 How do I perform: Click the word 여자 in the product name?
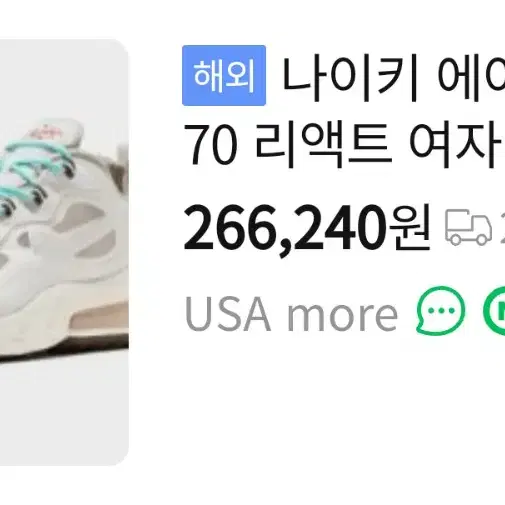click(455, 146)
